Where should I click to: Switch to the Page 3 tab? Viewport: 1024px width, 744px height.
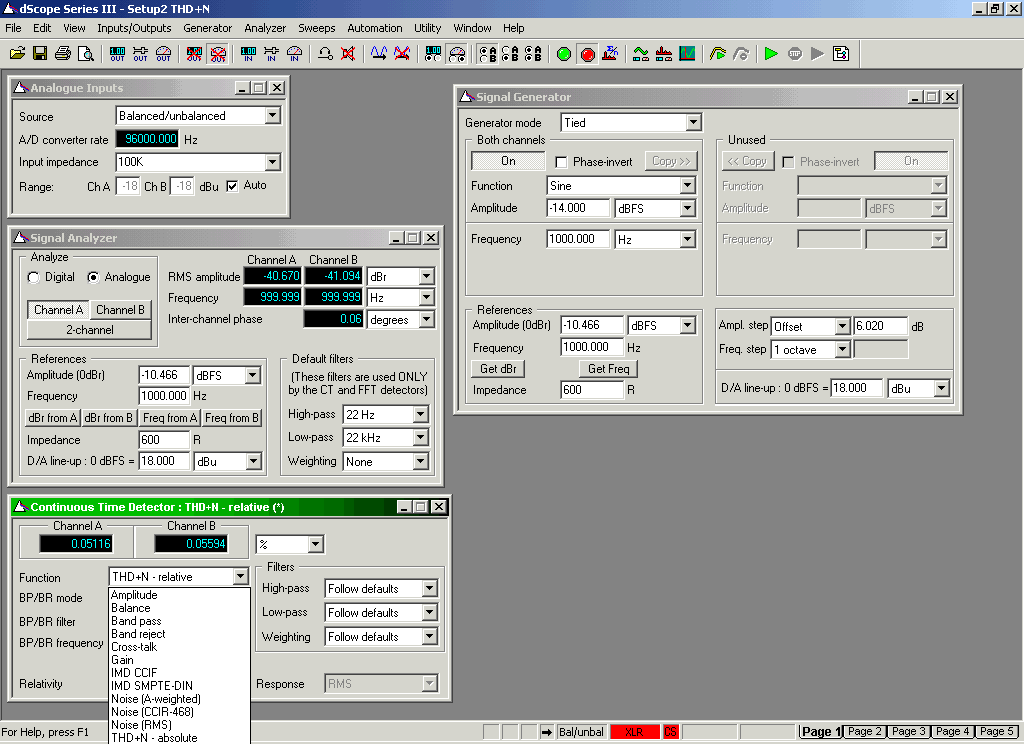(908, 732)
